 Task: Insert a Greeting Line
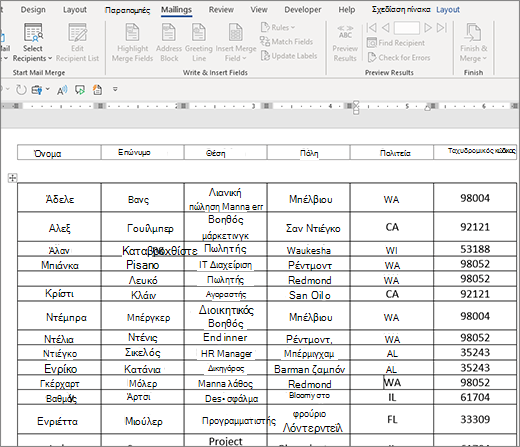(x=199, y=43)
